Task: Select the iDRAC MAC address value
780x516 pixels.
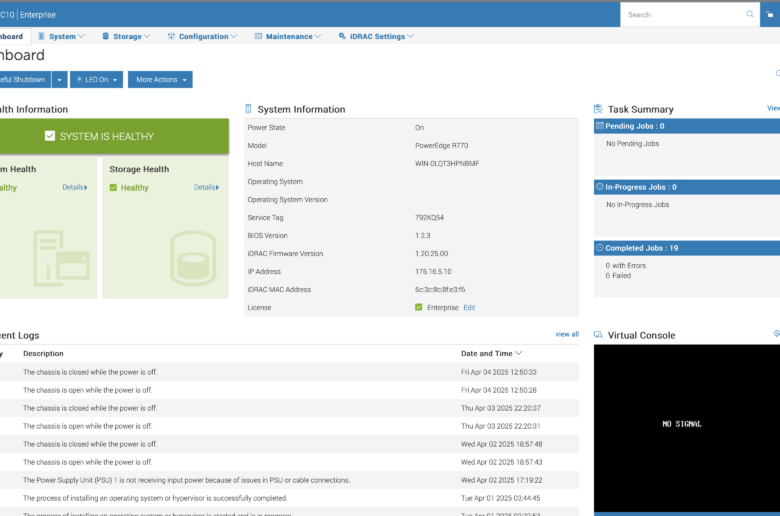Action: click(x=440, y=290)
